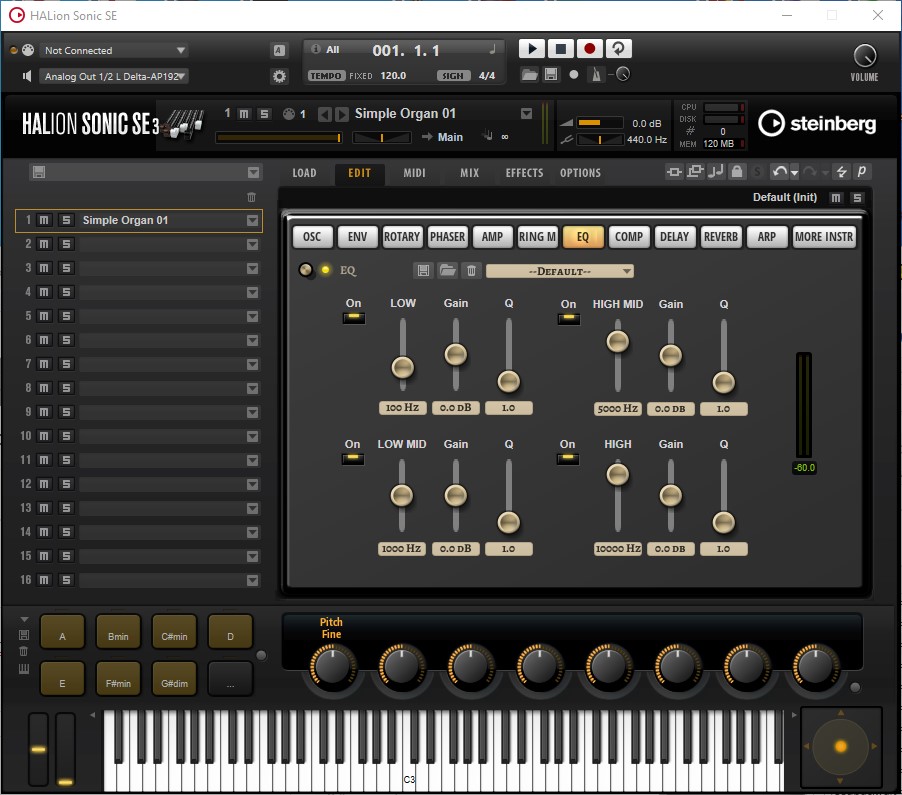Image resolution: width=902 pixels, height=795 pixels.
Task: Toggle the EQ section power light
Action: tap(326, 270)
